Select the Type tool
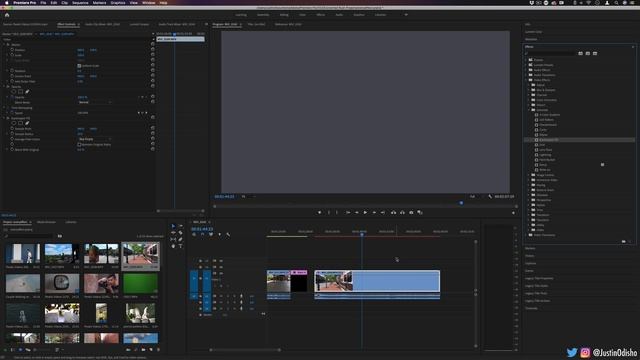The width and height of the screenshot is (640, 360). click(x=180, y=246)
